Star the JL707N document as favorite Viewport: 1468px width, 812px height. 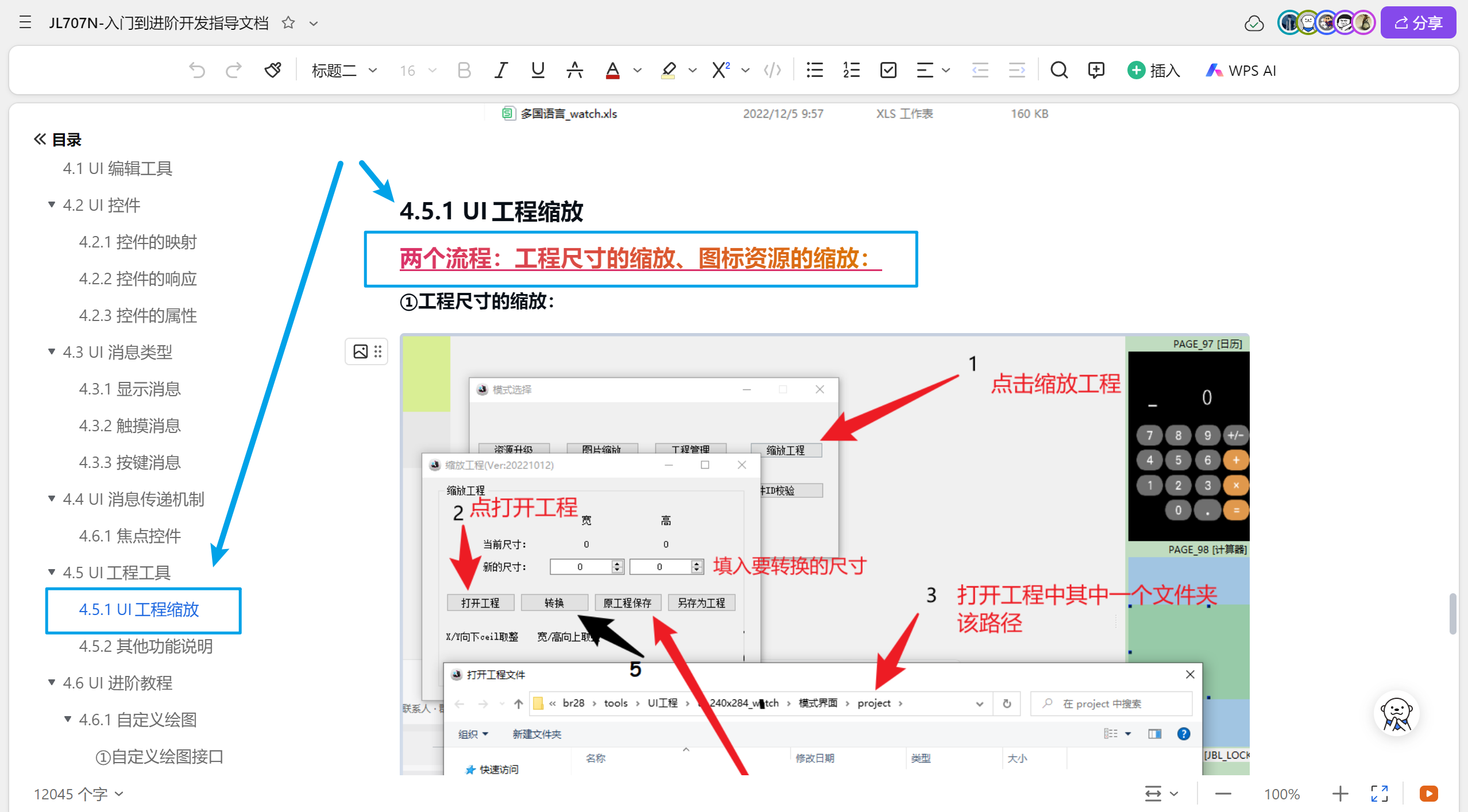288,23
